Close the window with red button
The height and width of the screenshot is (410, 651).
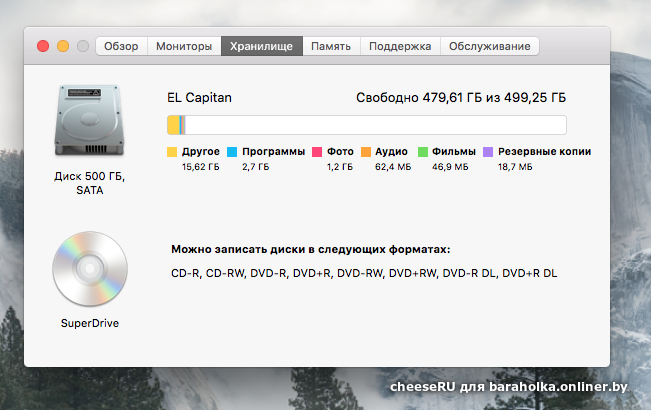[x=43, y=46]
